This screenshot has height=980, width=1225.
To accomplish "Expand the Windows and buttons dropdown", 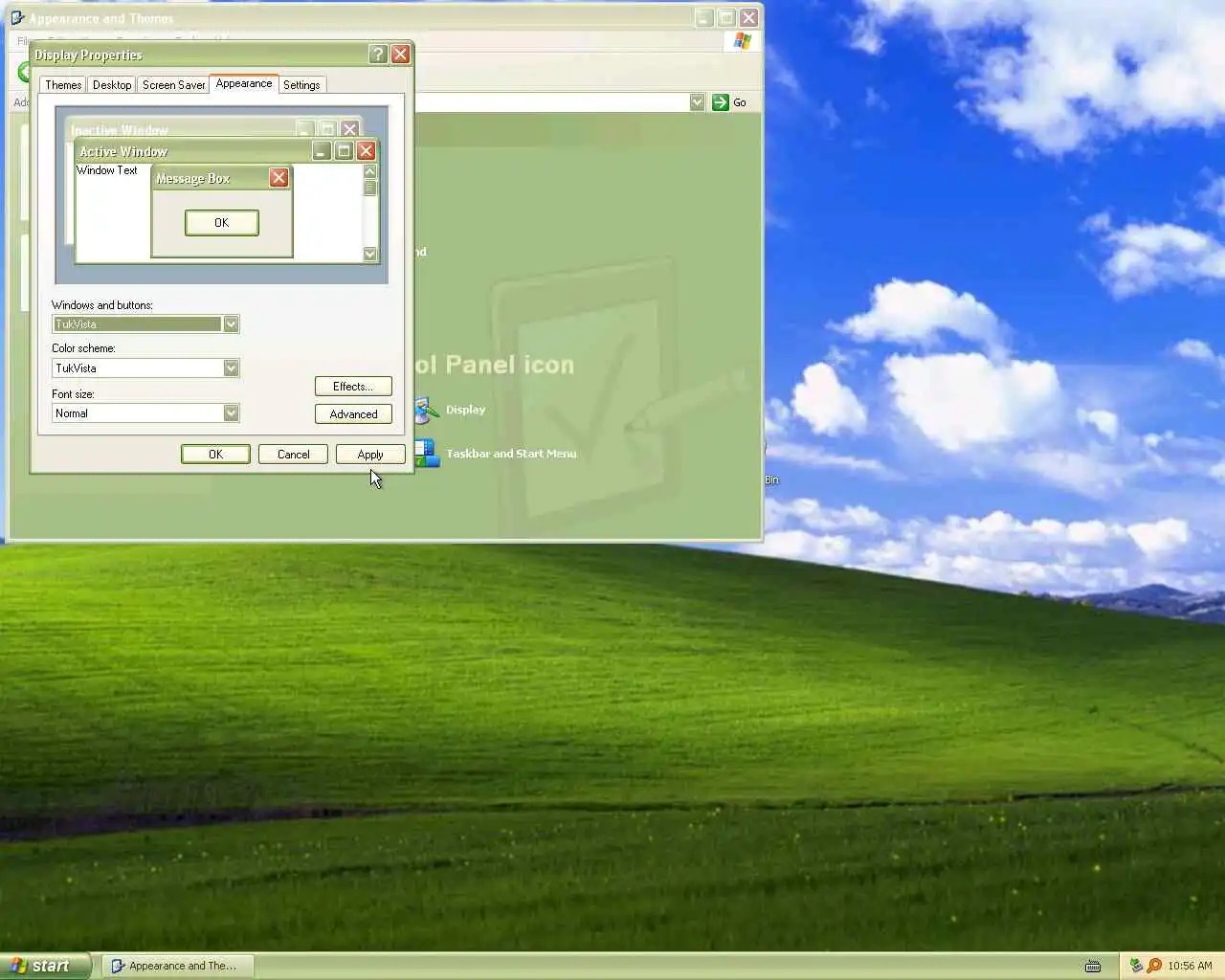I will pos(231,324).
